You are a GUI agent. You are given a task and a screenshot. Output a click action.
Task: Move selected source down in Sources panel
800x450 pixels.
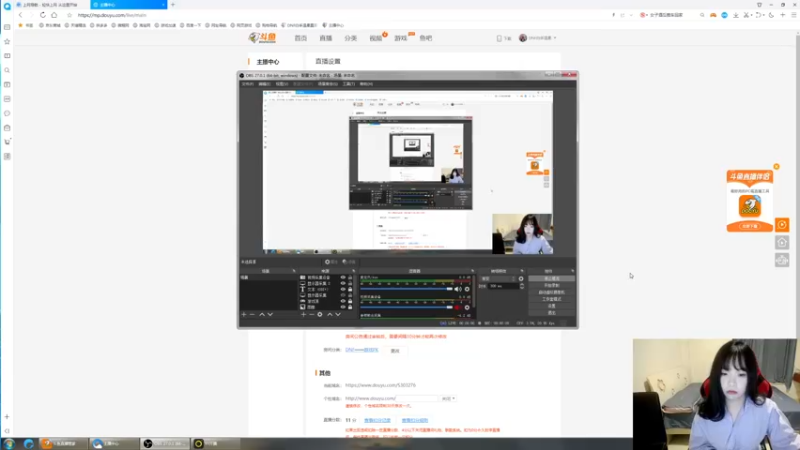pyautogui.click(x=338, y=314)
